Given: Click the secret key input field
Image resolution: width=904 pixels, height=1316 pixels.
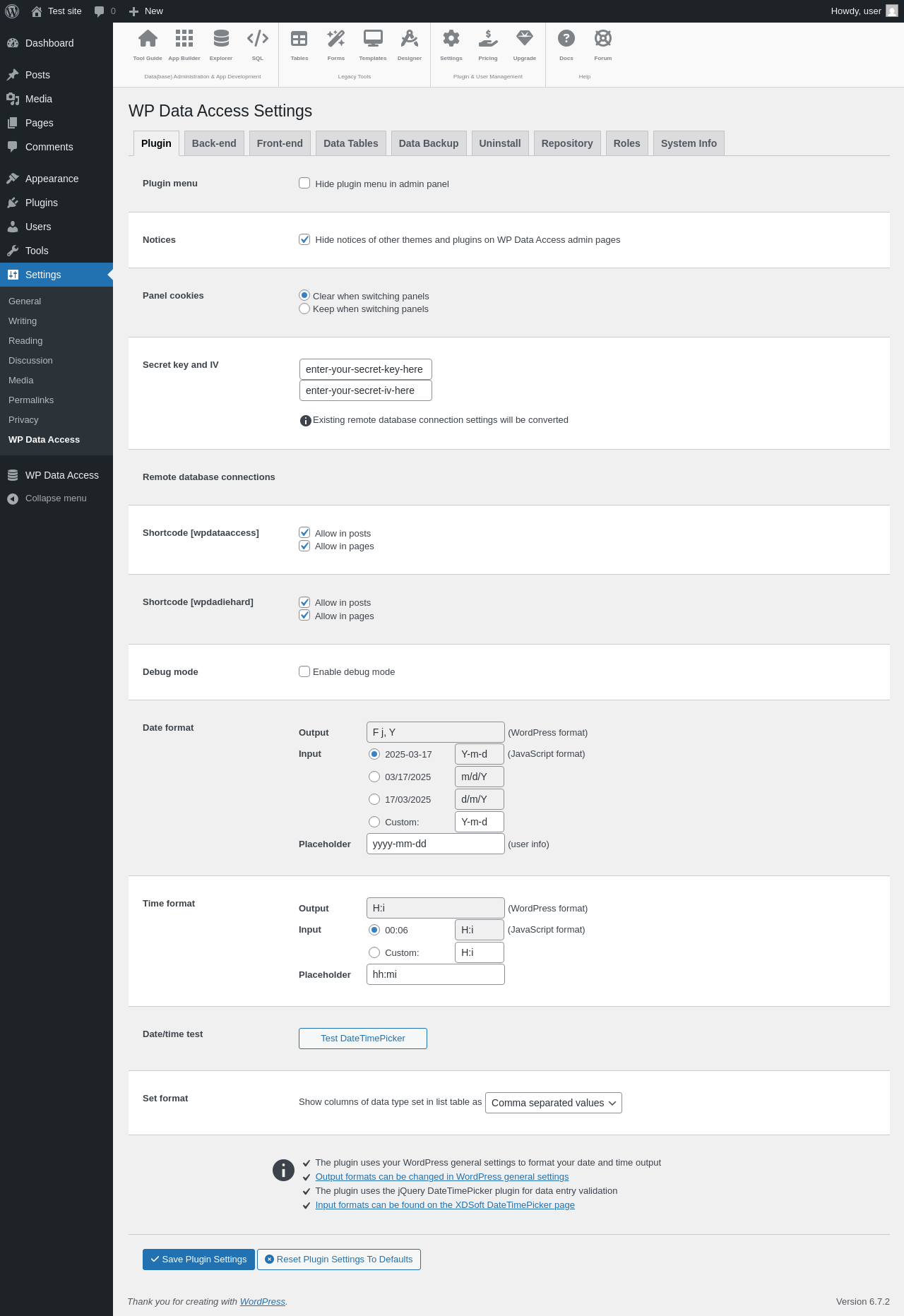Looking at the screenshot, I should (x=365, y=369).
